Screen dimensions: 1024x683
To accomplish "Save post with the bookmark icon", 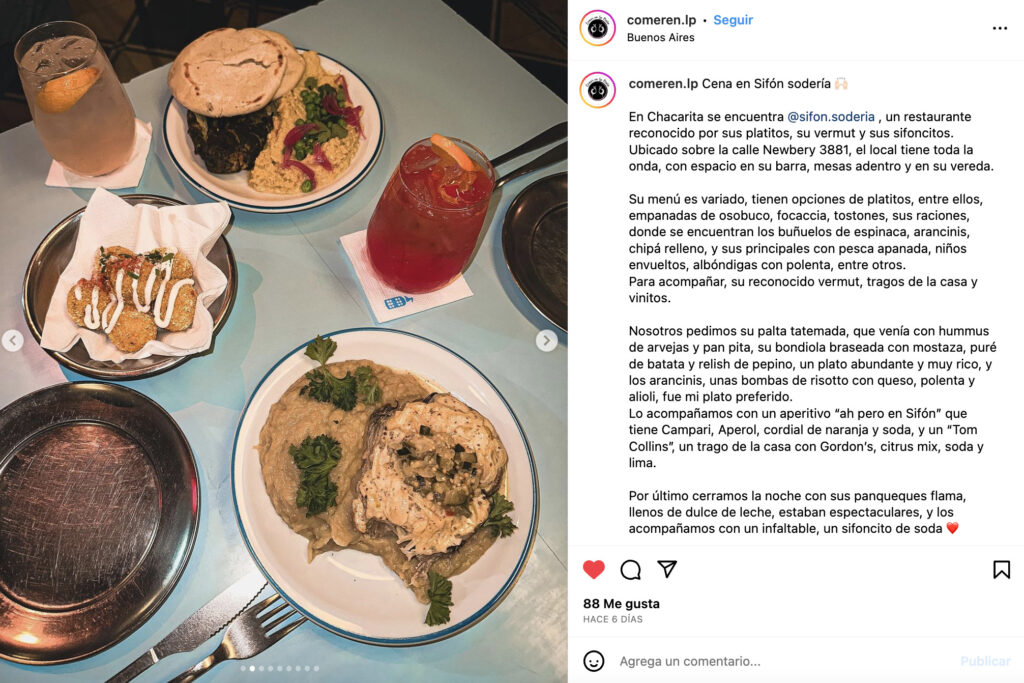I will [1001, 569].
